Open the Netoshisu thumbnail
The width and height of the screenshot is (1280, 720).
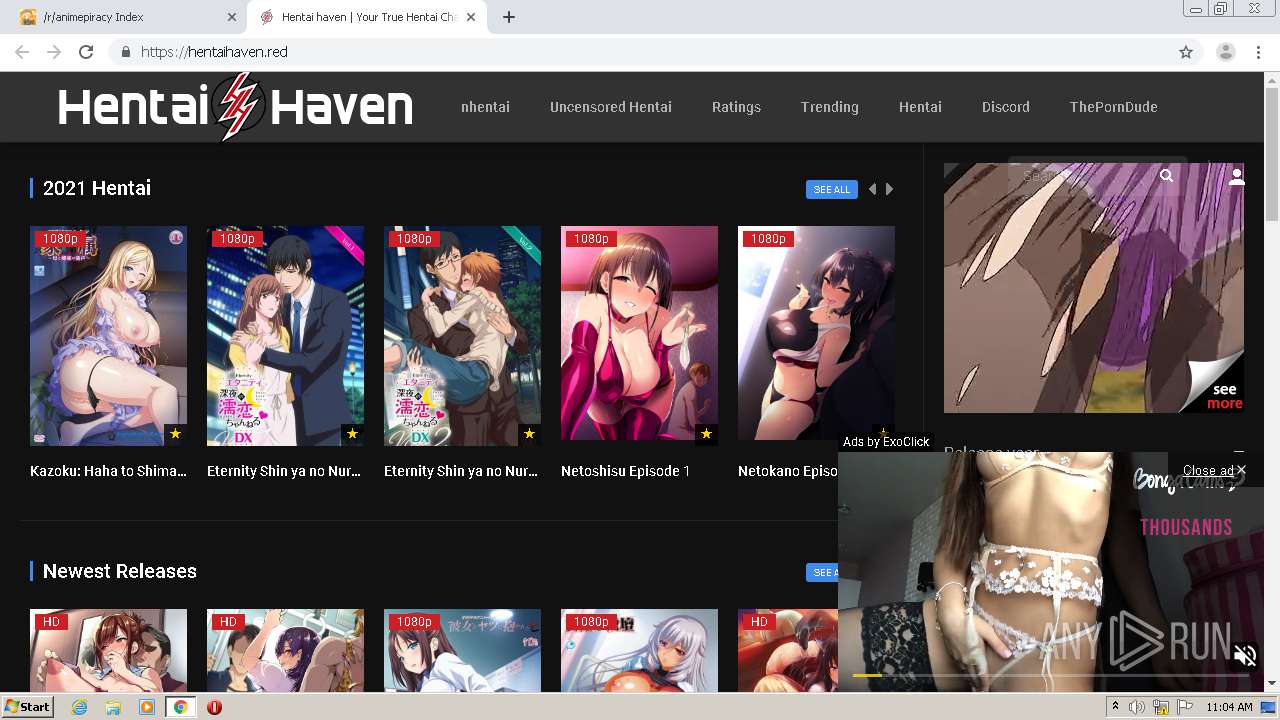pyautogui.click(x=639, y=334)
